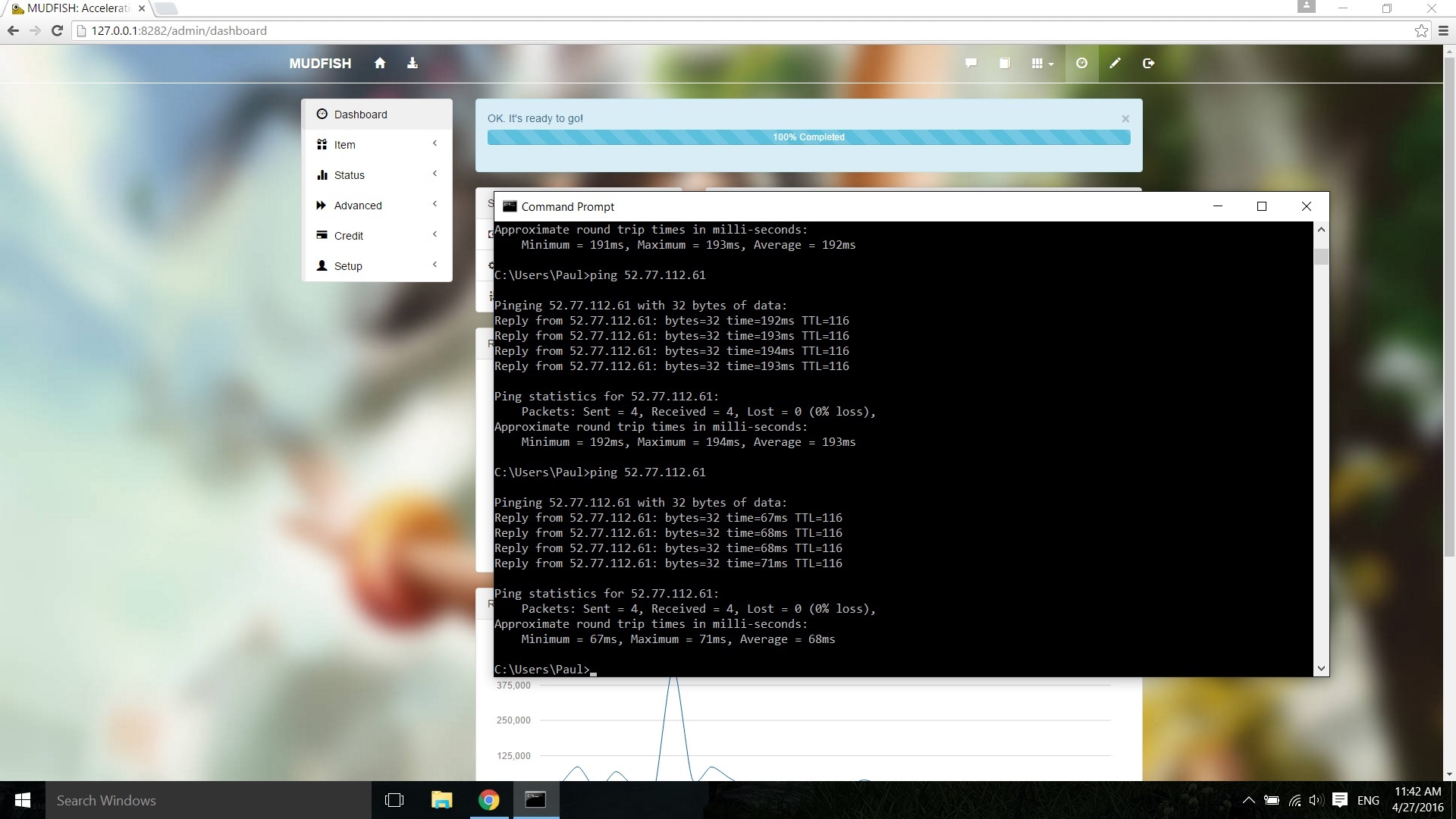The height and width of the screenshot is (819, 1456).
Task: Open File Explorer from the taskbar
Action: pos(441,800)
